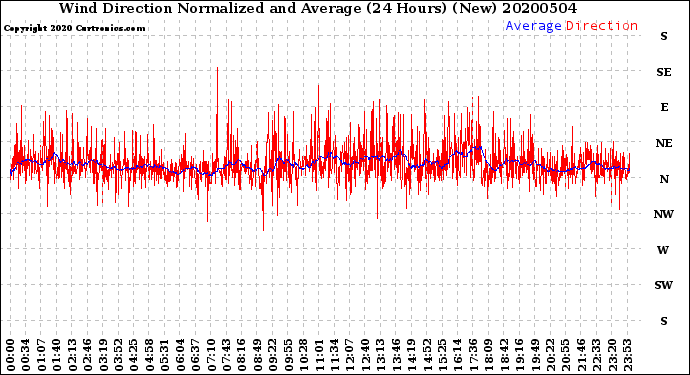Click the "11:34" time axis label
The height and width of the screenshot is (375, 690).
click(x=335, y=355)
